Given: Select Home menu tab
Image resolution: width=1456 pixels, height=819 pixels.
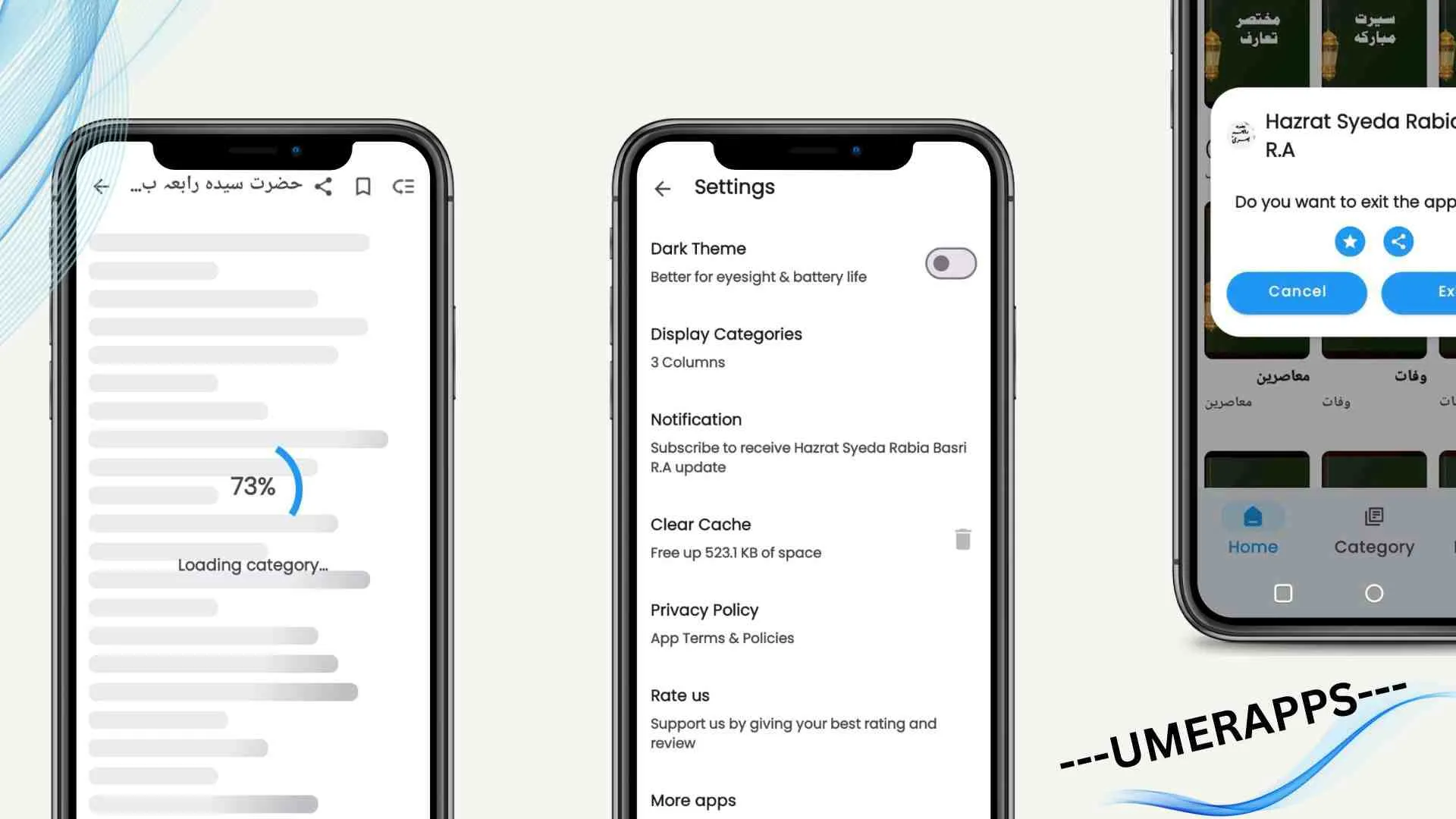Looking at the screenshot, I should coord(1254,529).
